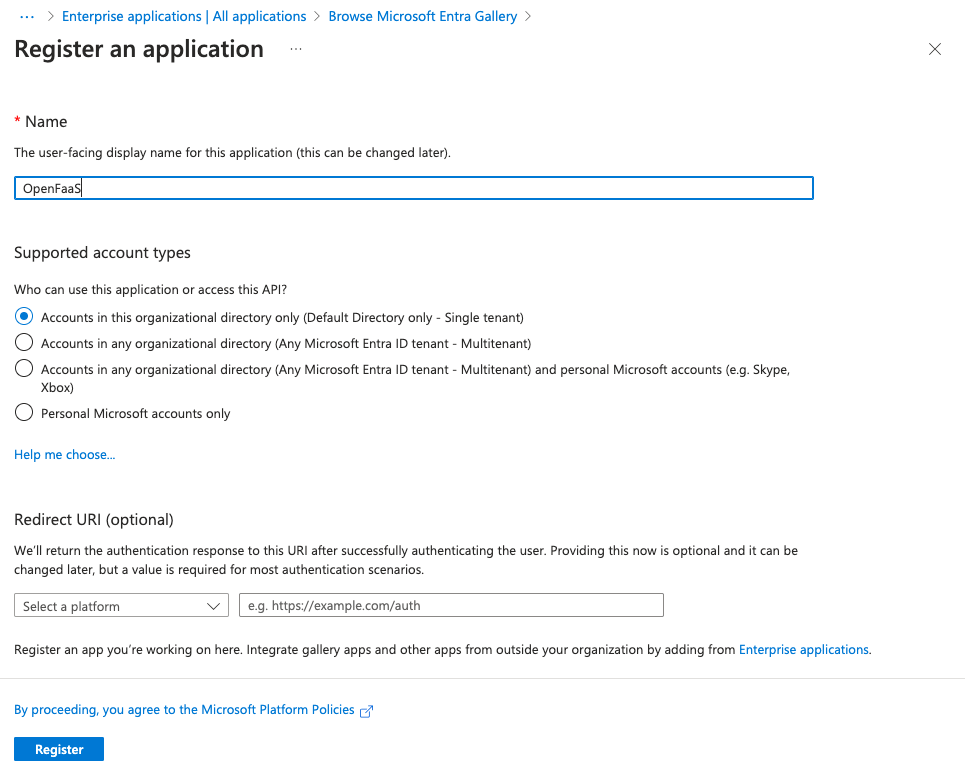Click the dropdown arrow inside Select a platform

pyautogui.click(x=213, y=605)
